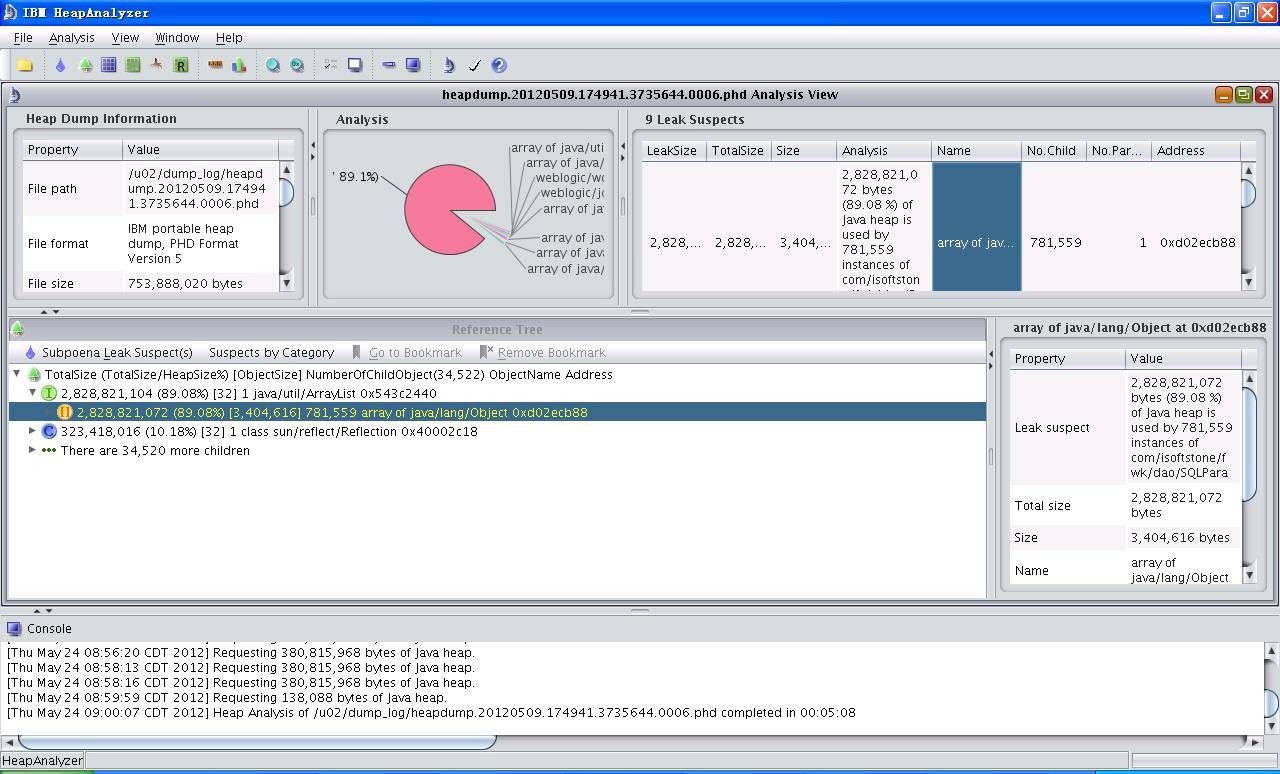Collapse the TotalSize root tree node
The image size is (1280, 774).
(17, 374)
